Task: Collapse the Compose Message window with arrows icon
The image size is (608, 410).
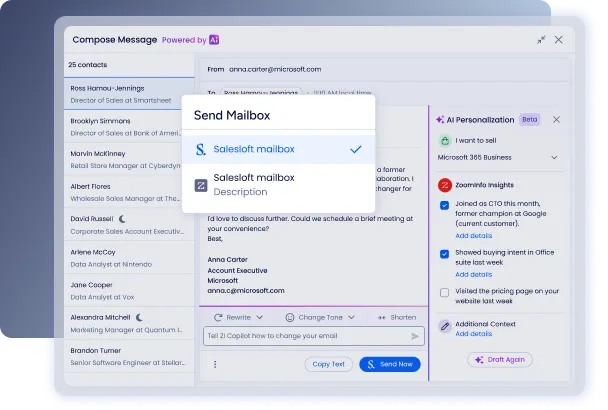Action: 541,40
